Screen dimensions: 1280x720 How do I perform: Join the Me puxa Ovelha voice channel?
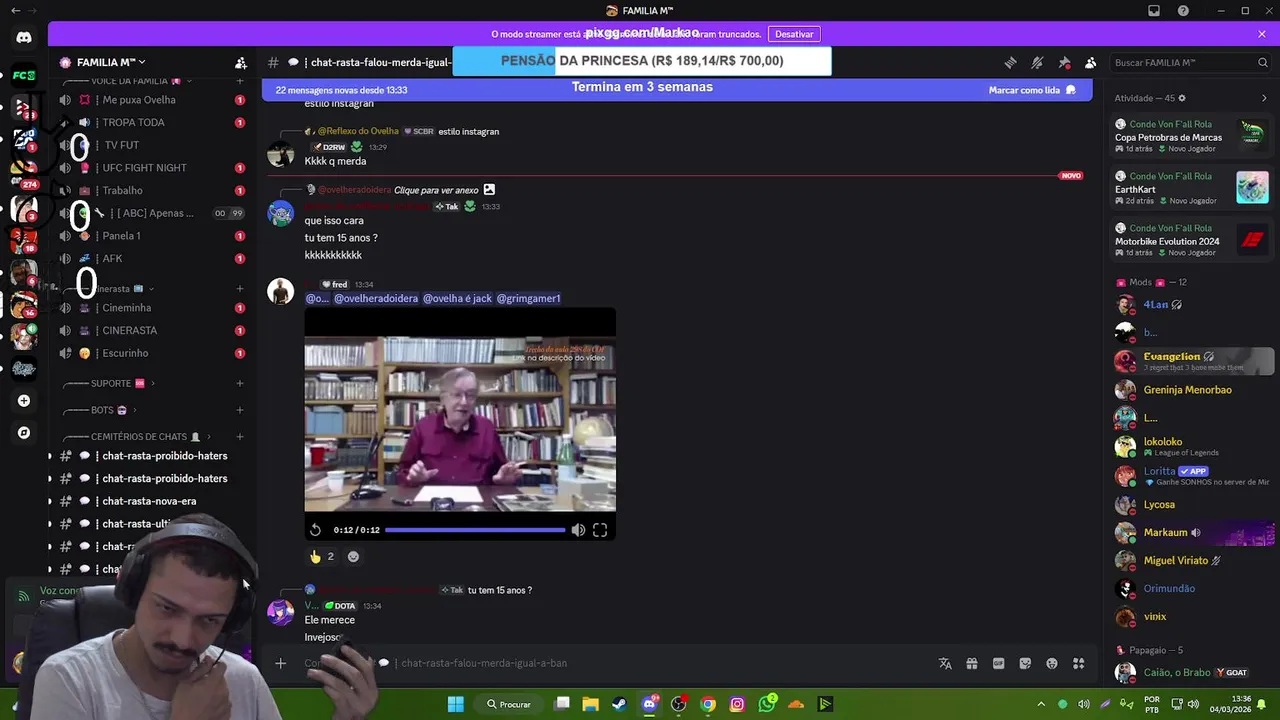(139, 100)
